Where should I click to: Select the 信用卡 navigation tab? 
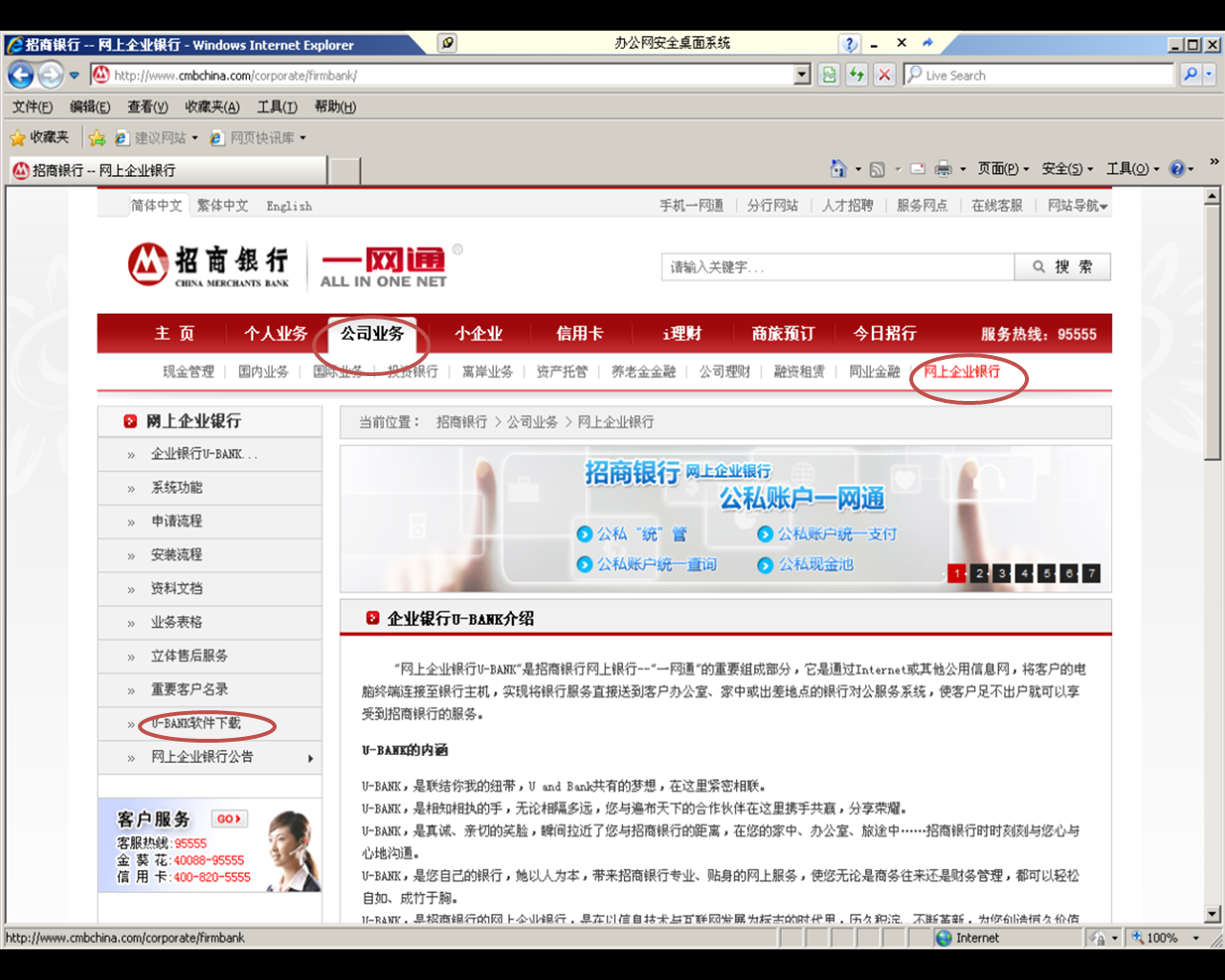(x=580, y=333)
